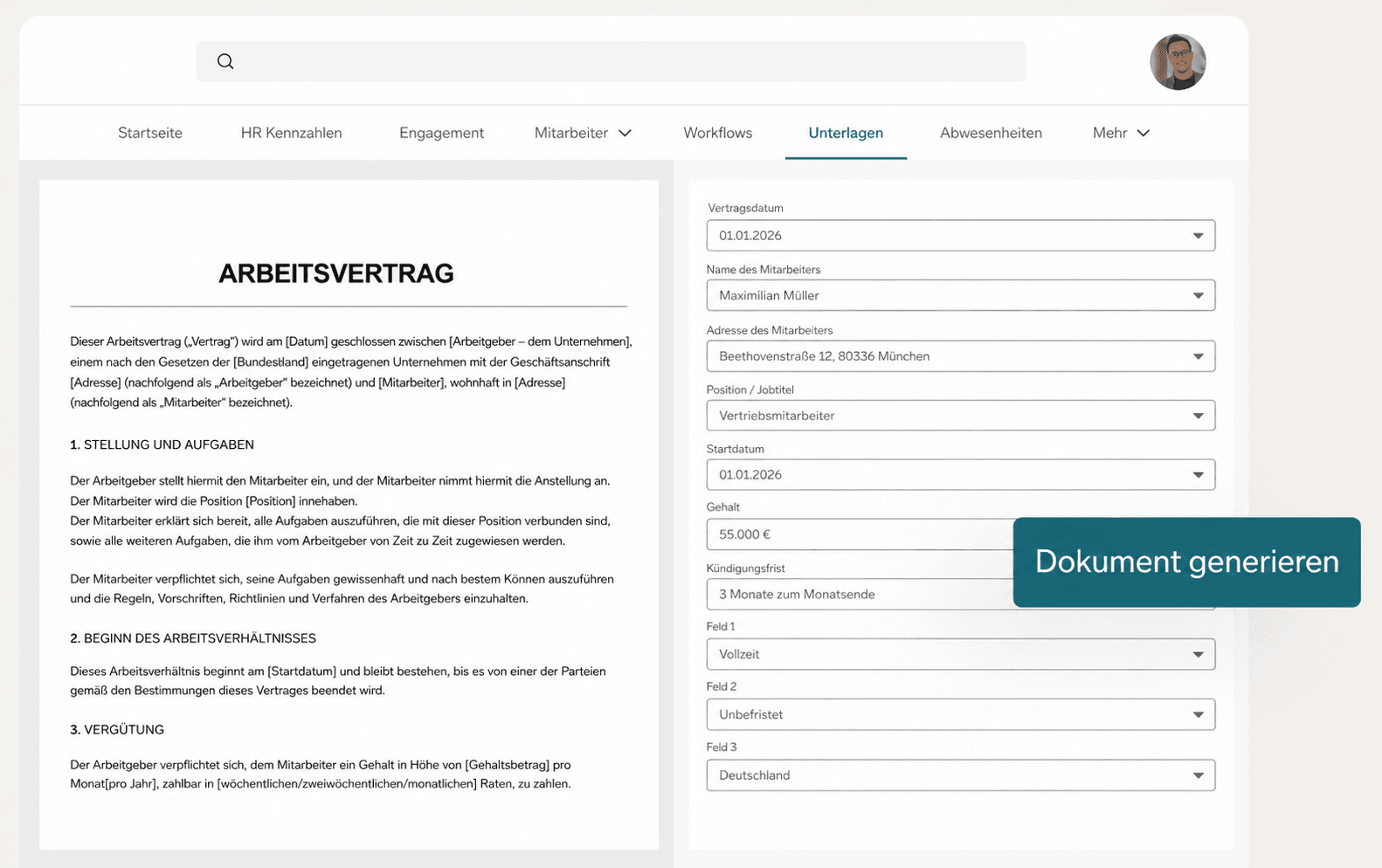Open the Feld 1 Vollzeit dropdown

click(x=960, y=654)
